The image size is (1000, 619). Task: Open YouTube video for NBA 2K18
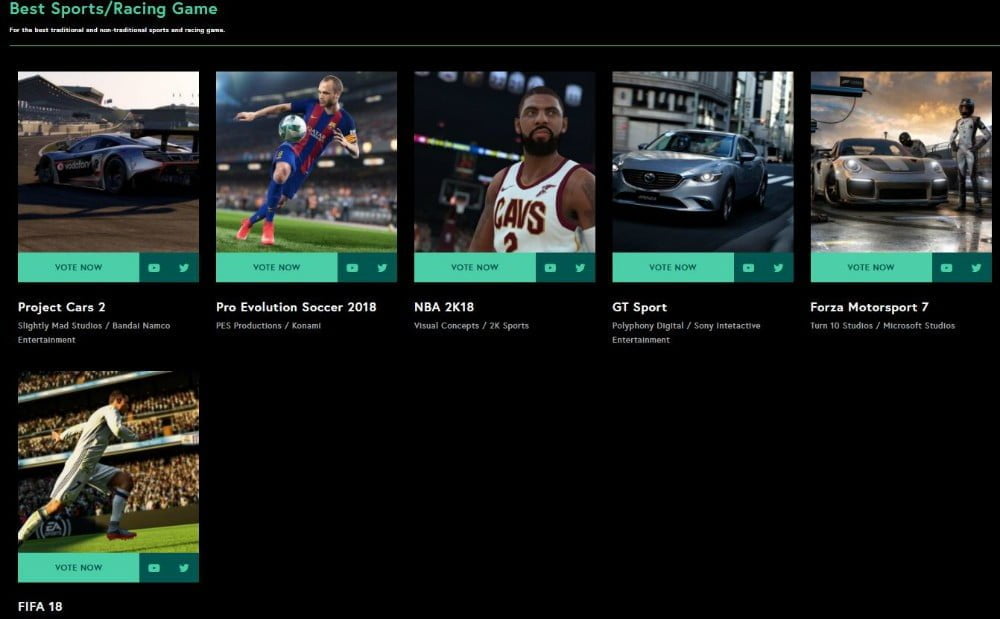[x=550, y=268]
